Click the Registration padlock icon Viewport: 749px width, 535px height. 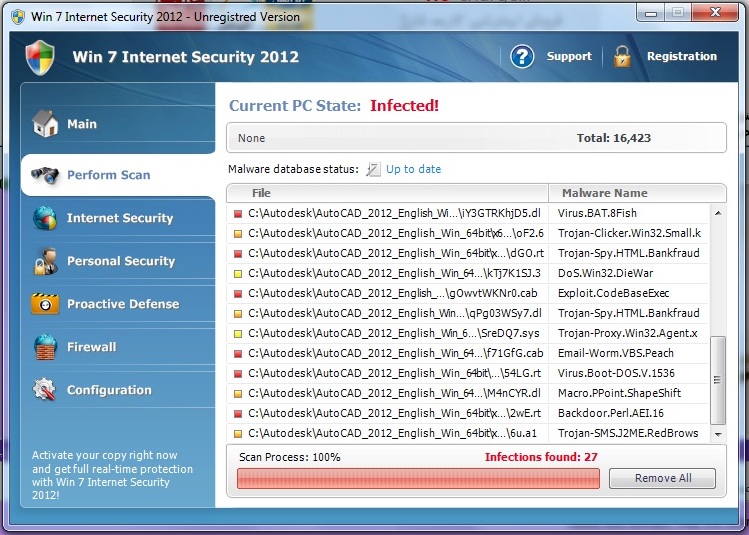click(622, 57)
